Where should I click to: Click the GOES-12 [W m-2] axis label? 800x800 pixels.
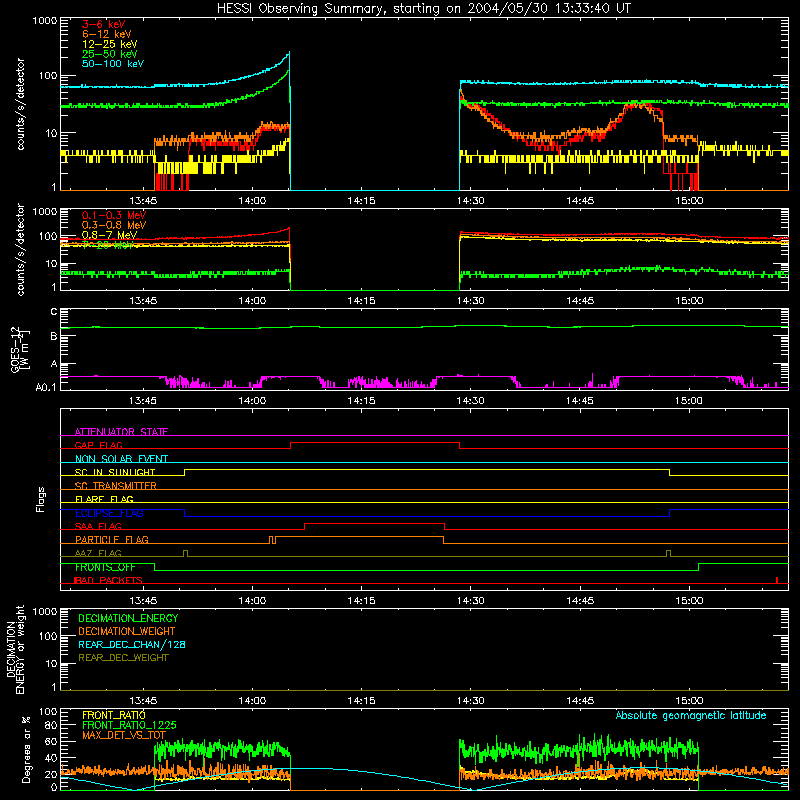(19, 349)
